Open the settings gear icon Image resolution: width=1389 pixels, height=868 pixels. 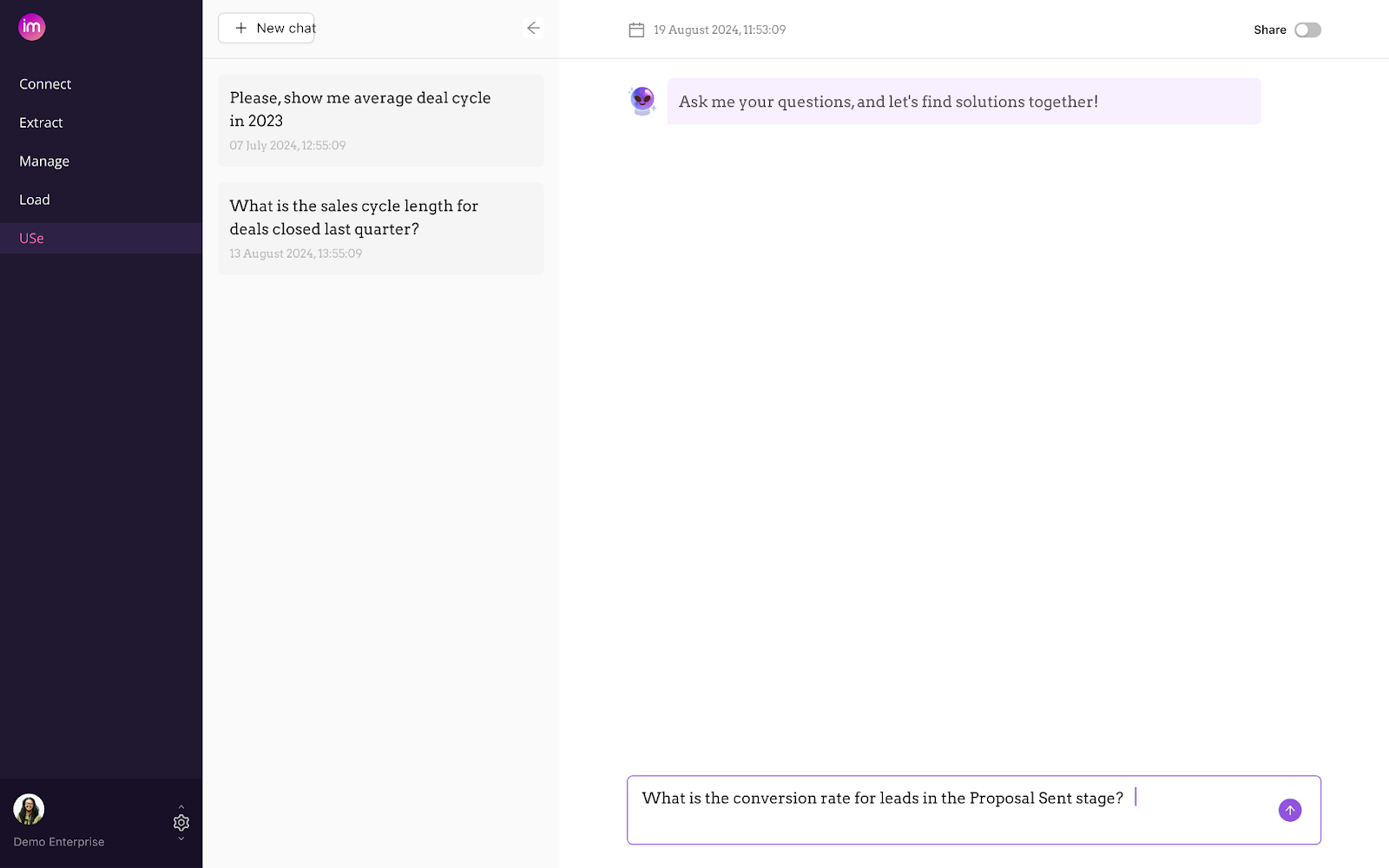click(x=181, y=822)
